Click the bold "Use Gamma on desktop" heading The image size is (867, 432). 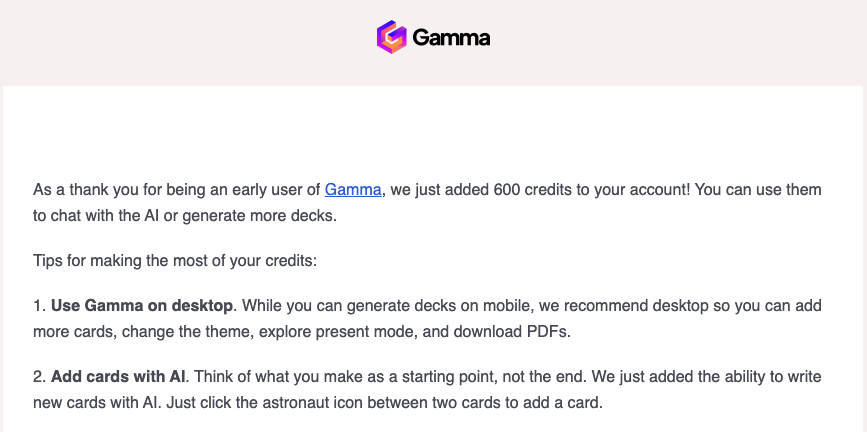point(142,306)
